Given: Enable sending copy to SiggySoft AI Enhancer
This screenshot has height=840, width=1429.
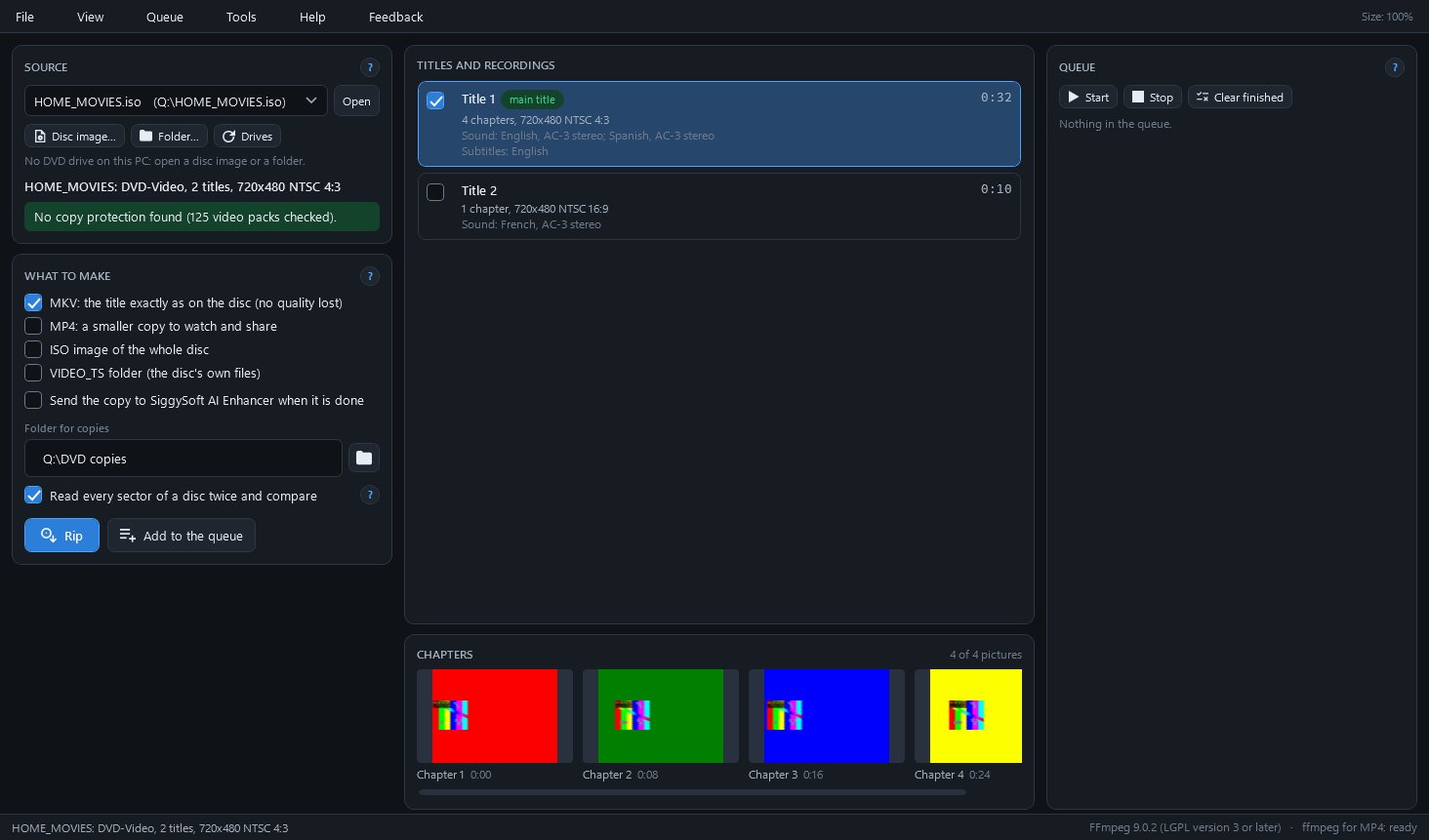Looking at the screenshot, I should coord(33,400).
